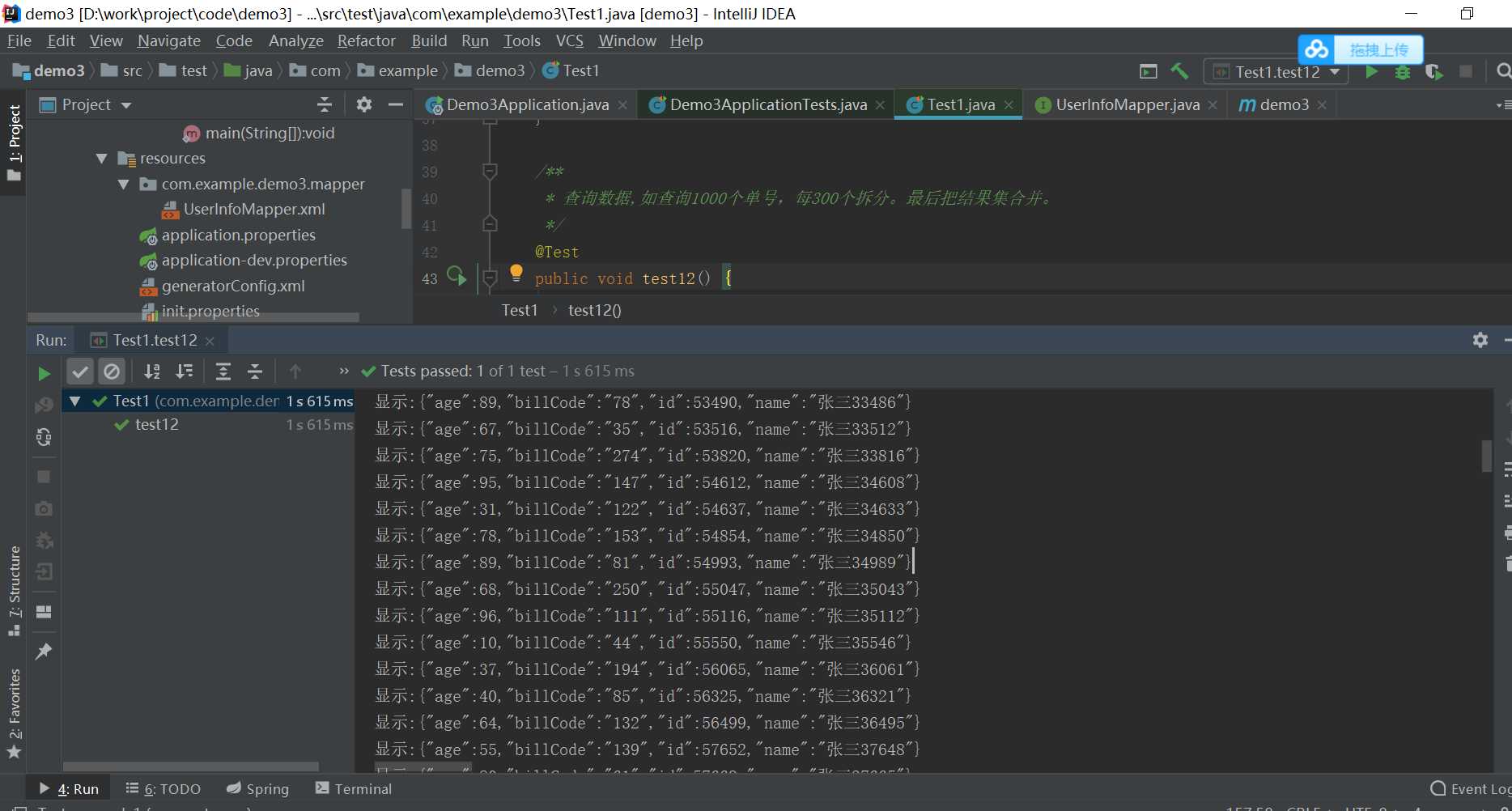Switch to Demo3Application.java tab
This screenshot has height=811, width=1512.
pyautogui.click(x=527, y=104)
